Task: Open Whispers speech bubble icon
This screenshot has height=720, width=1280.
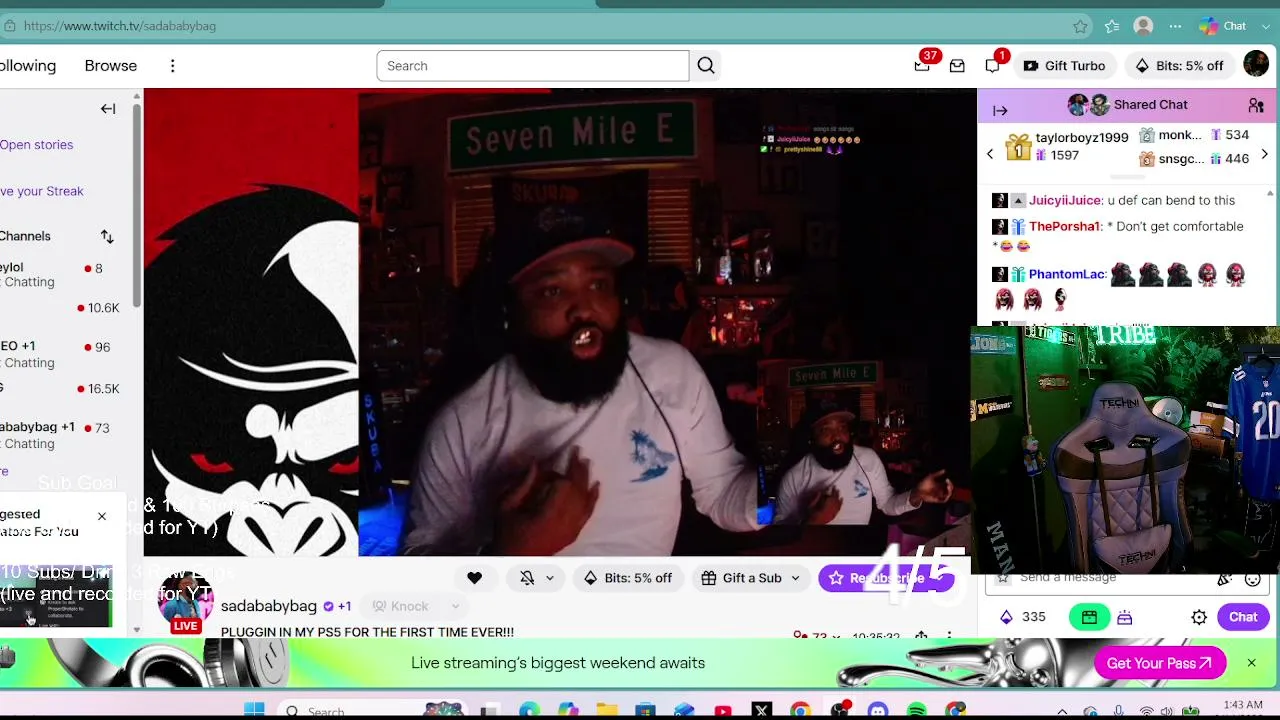Action: (992, 66)
